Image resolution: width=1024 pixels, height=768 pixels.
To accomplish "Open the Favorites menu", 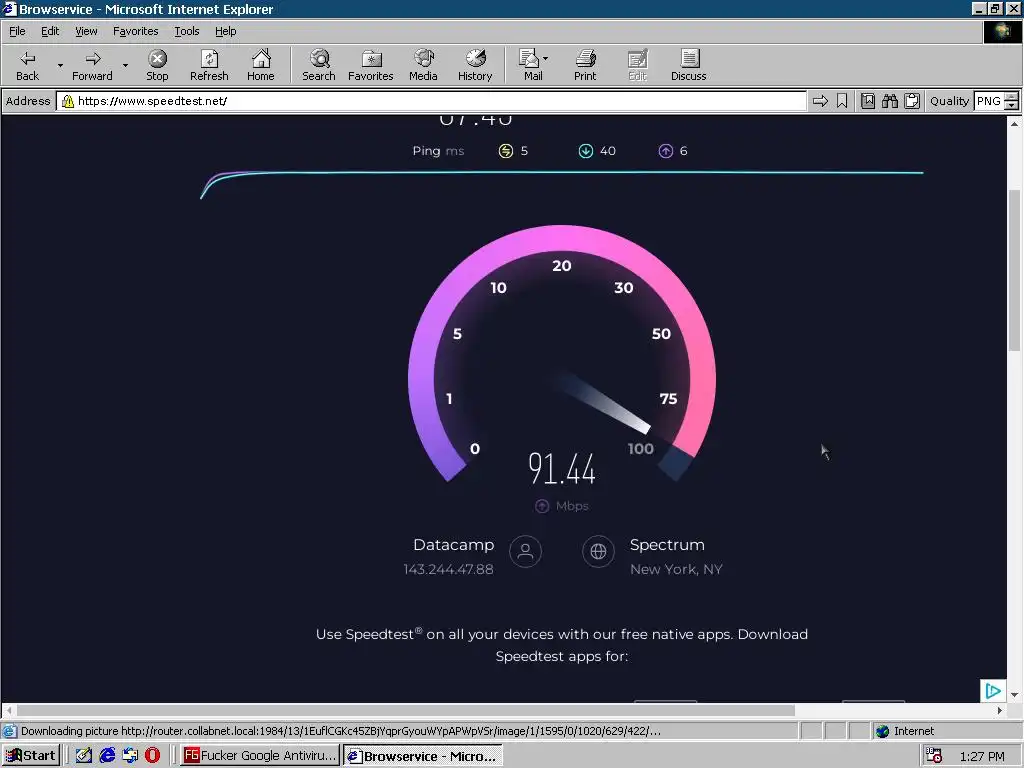I will (x=135, y=31).
